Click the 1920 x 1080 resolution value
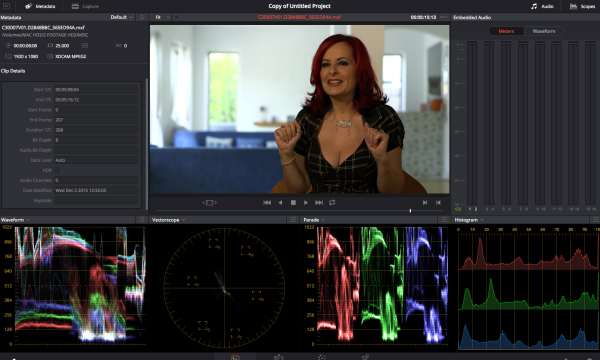Screen dimensions: 600x360 coord(26,56)
